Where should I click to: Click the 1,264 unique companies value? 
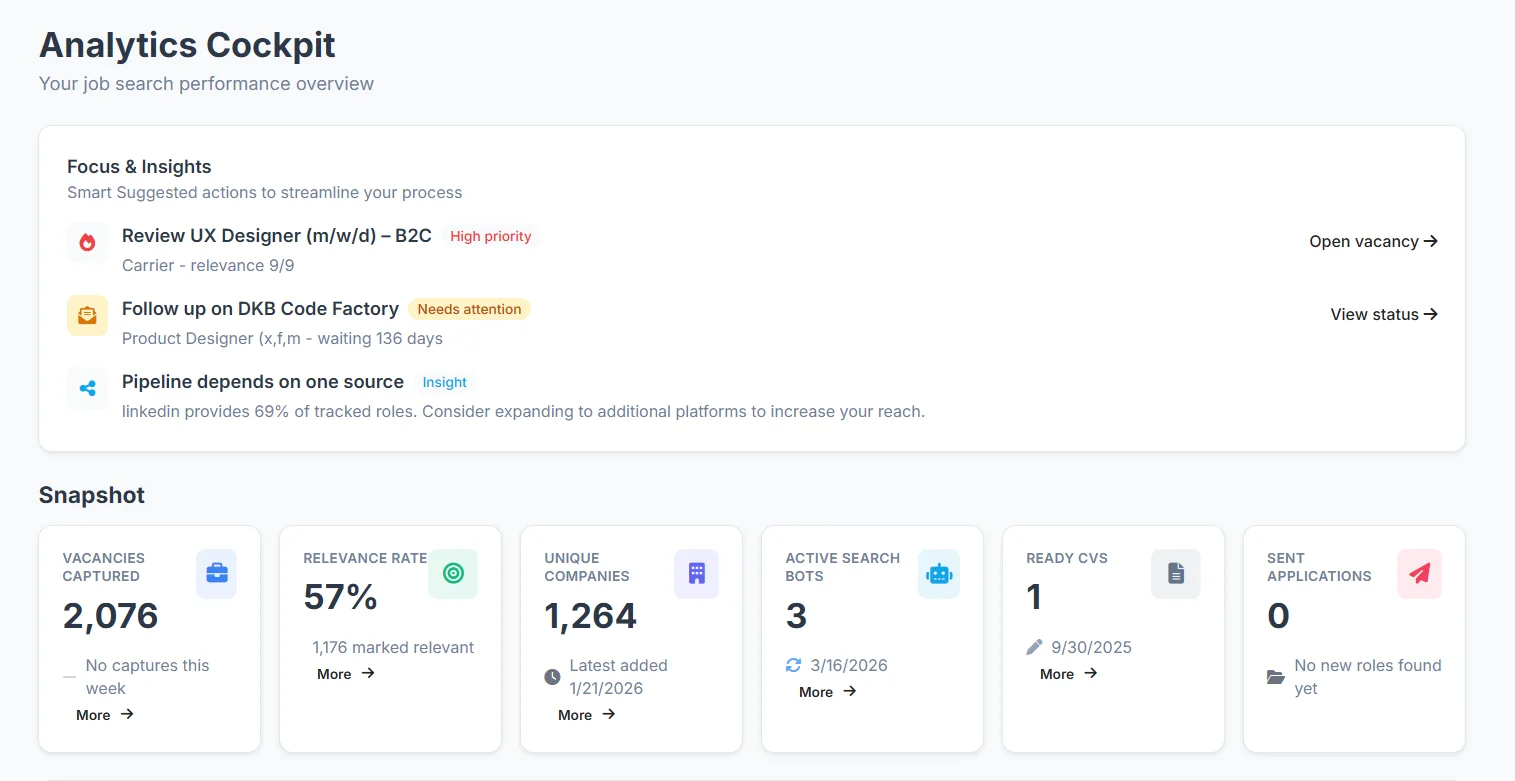pos(590,616)
